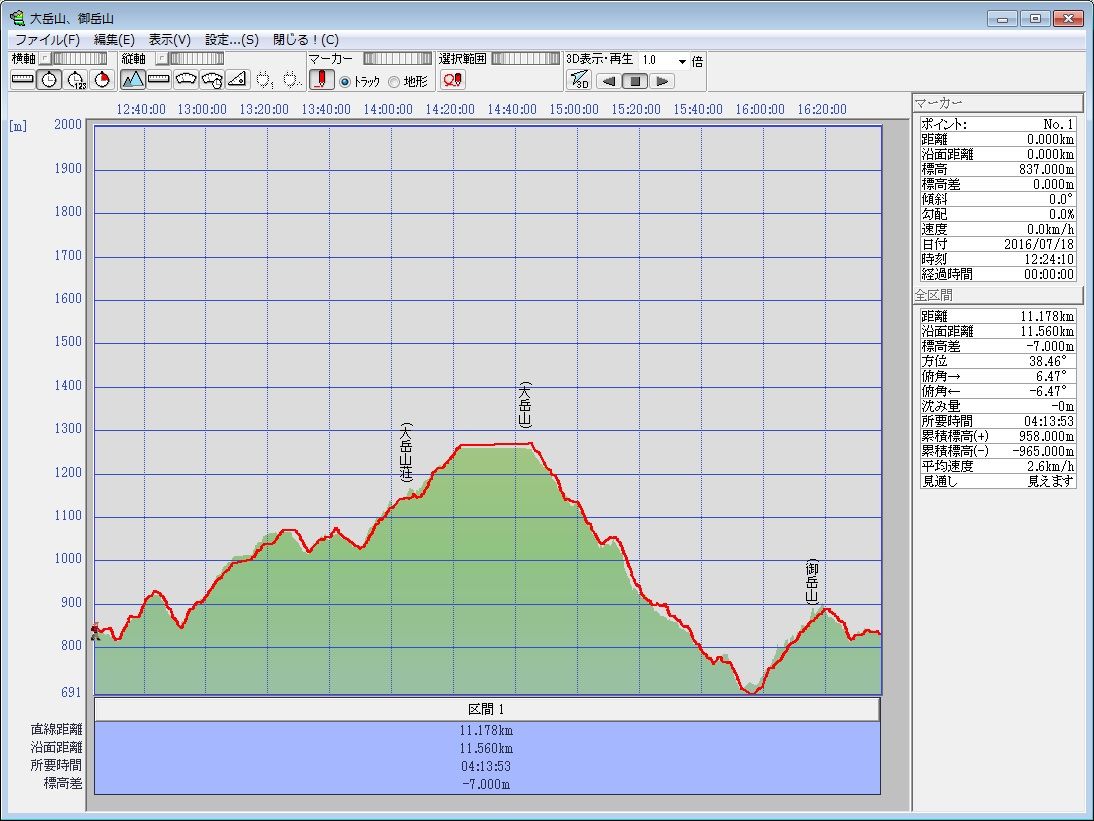Set vertical axis to elevation mountain icon
This screenshot has width=1094, height=821.
click(x=133, y=80)
